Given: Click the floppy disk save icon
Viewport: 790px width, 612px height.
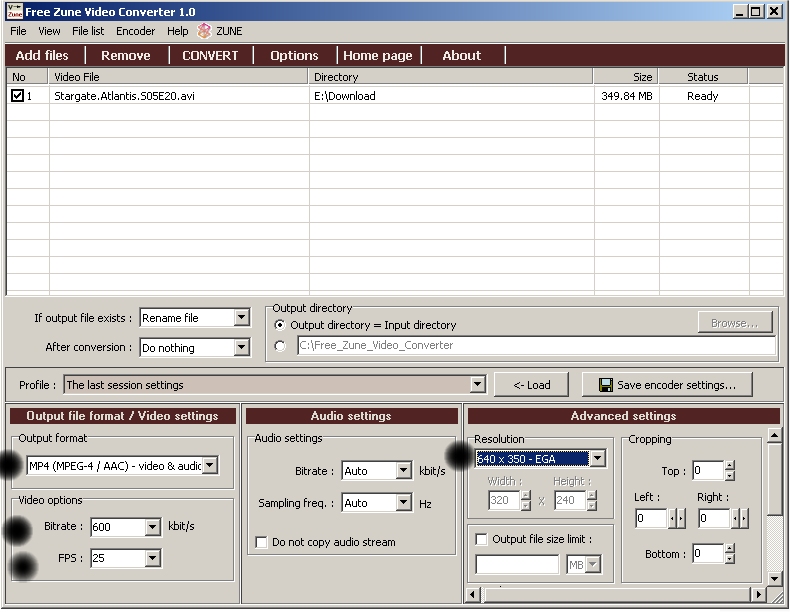Looking at the screenshot, I should pos(606,385).
